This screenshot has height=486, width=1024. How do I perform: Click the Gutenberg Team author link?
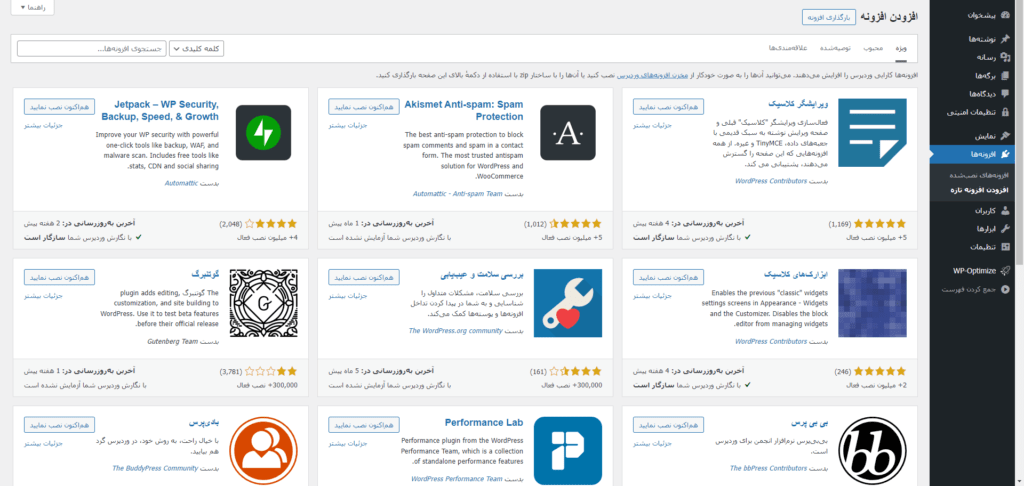tap(172, 342)
